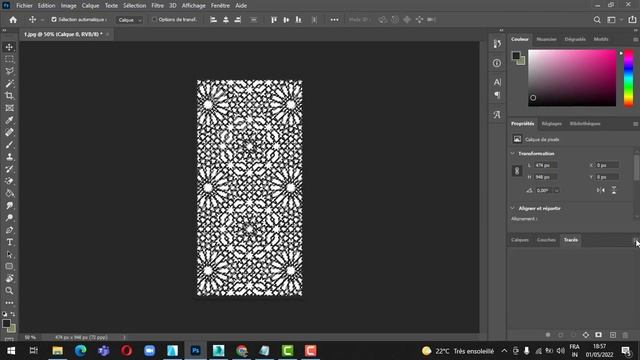The height and width of the screenshot is (360, 640).
Task: Open more alignment options ellipsis
Action: 334,20
